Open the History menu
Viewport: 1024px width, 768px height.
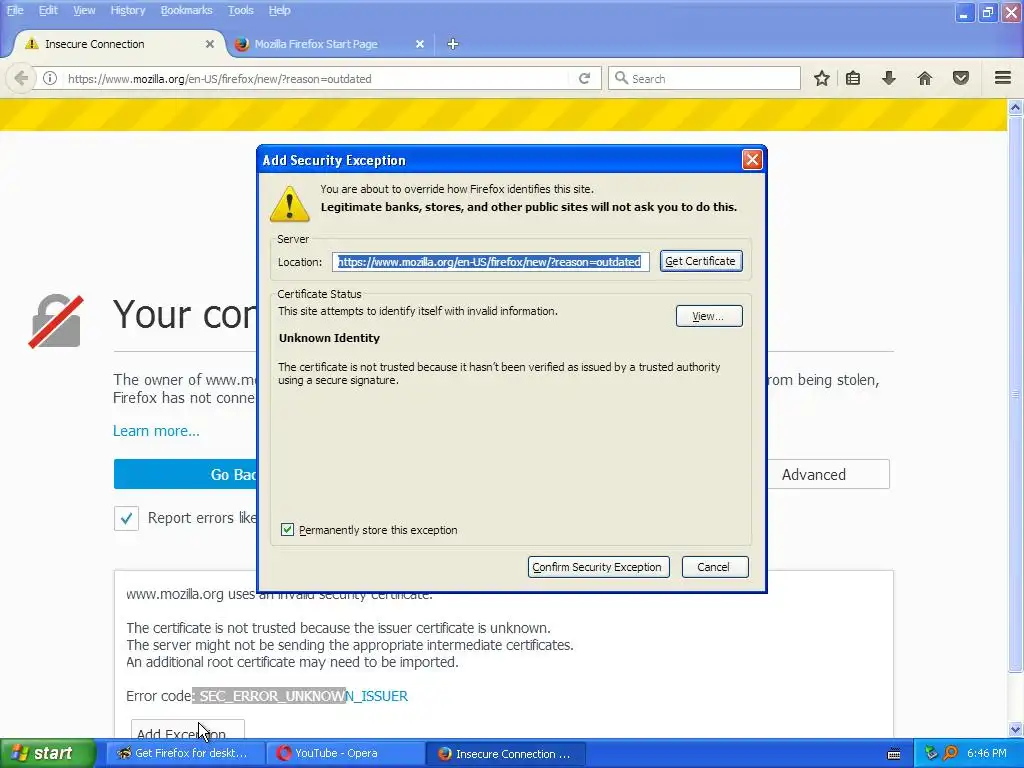click(127, 10)
